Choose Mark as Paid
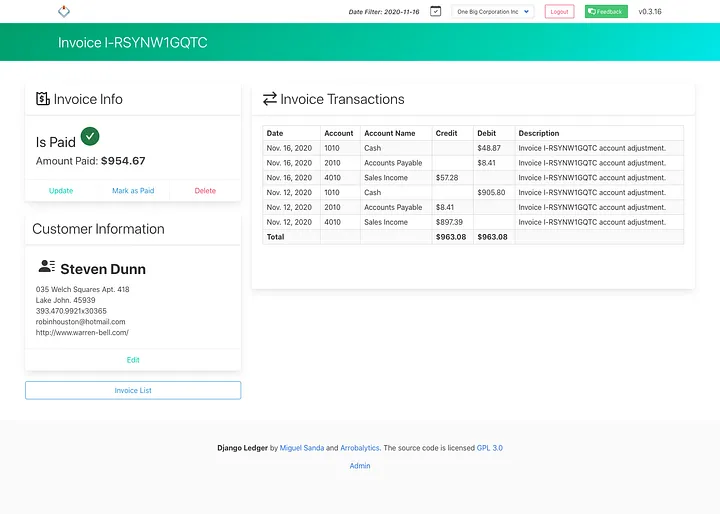 (x=133, y=191)
